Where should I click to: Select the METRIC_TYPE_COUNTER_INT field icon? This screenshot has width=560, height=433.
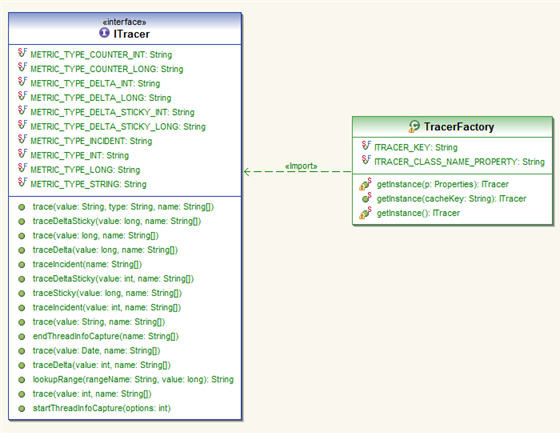pos(22,53)
